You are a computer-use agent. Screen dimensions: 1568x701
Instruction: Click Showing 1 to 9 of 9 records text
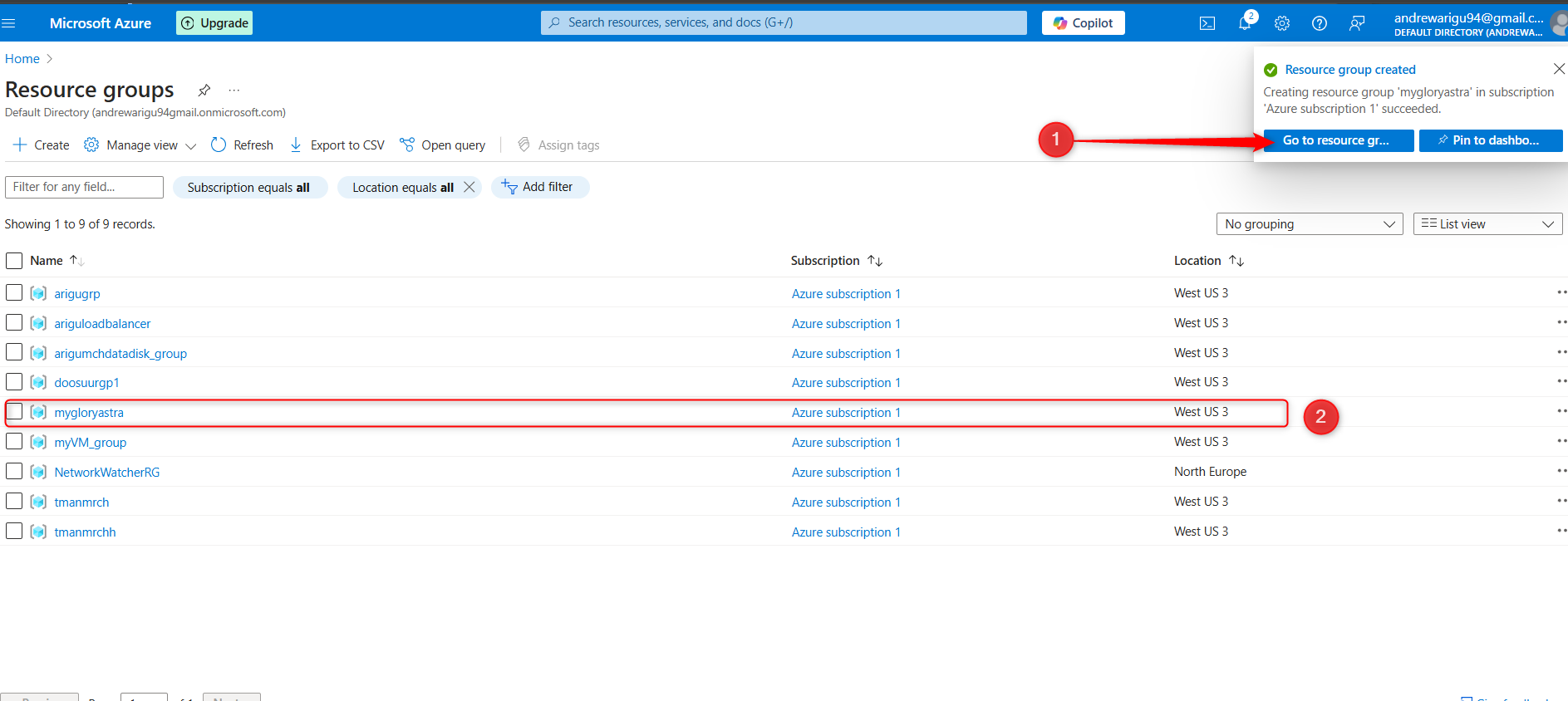[x=80, y=224]
